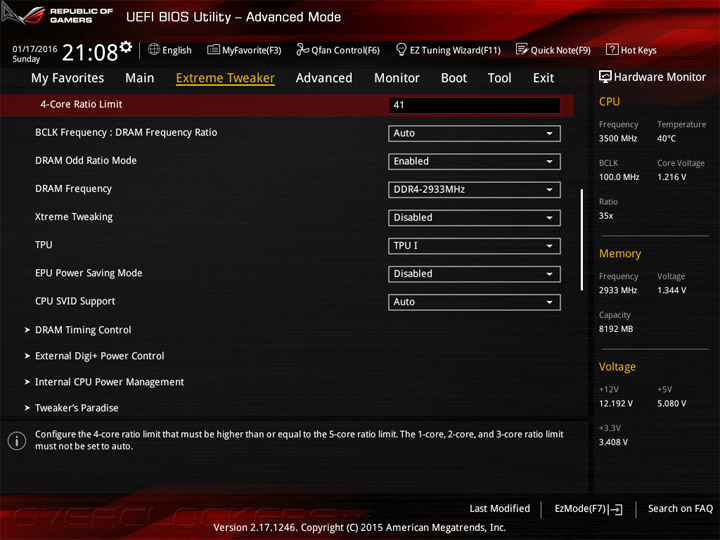
Task: Open the DRAM Frequency dropdown
Action: [474, 190]
